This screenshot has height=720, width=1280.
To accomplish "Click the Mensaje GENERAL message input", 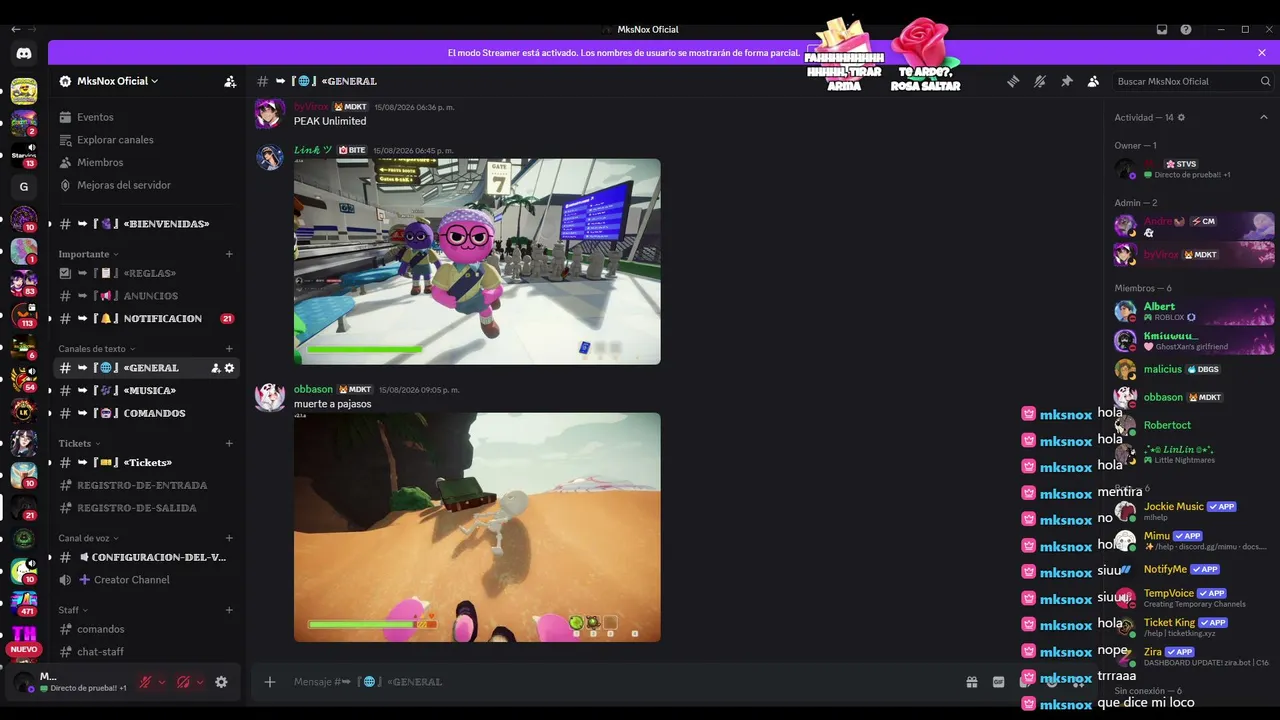I will point(620,682).
